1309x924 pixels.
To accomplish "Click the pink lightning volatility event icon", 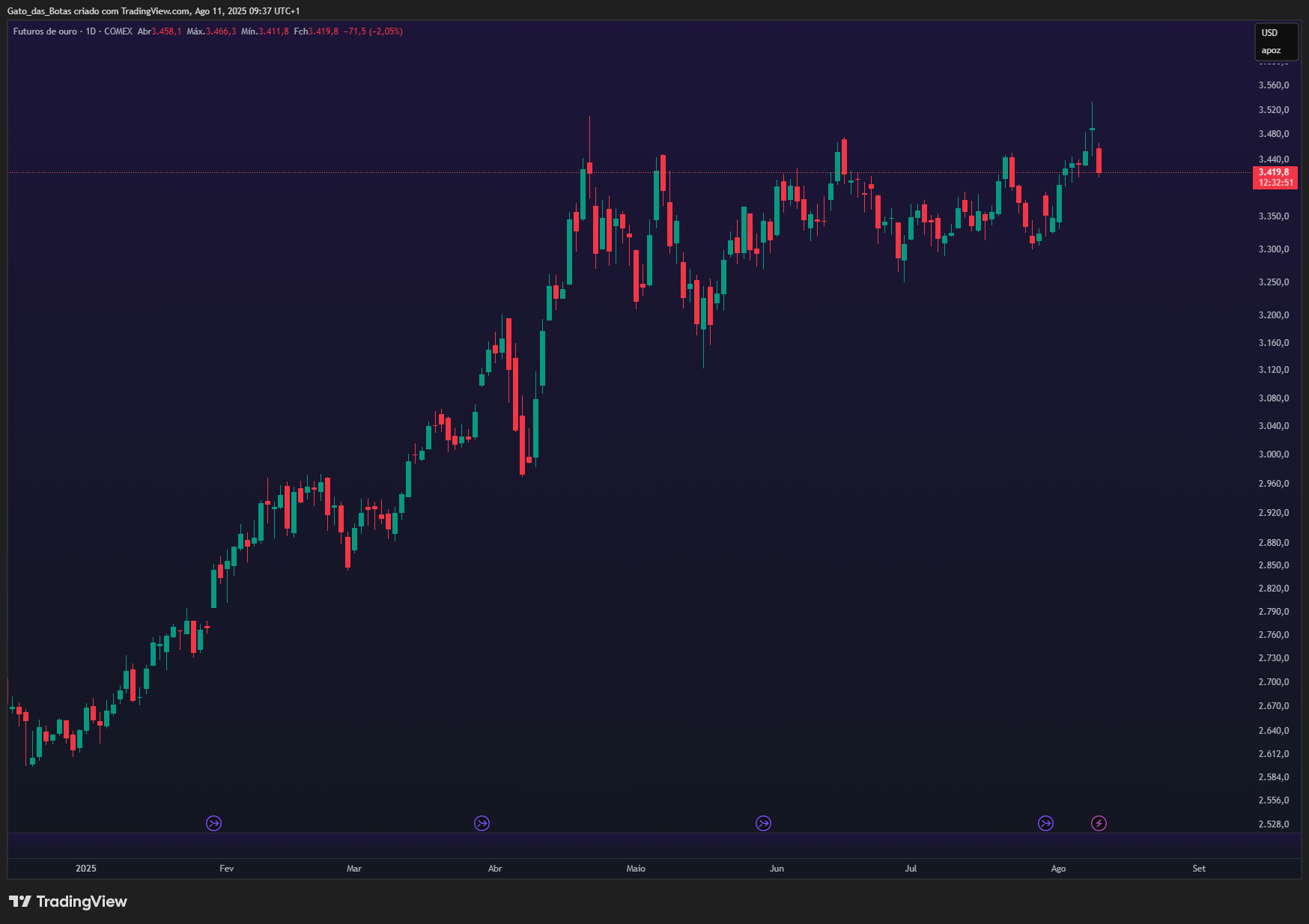I will click(x=1099, y=823).
